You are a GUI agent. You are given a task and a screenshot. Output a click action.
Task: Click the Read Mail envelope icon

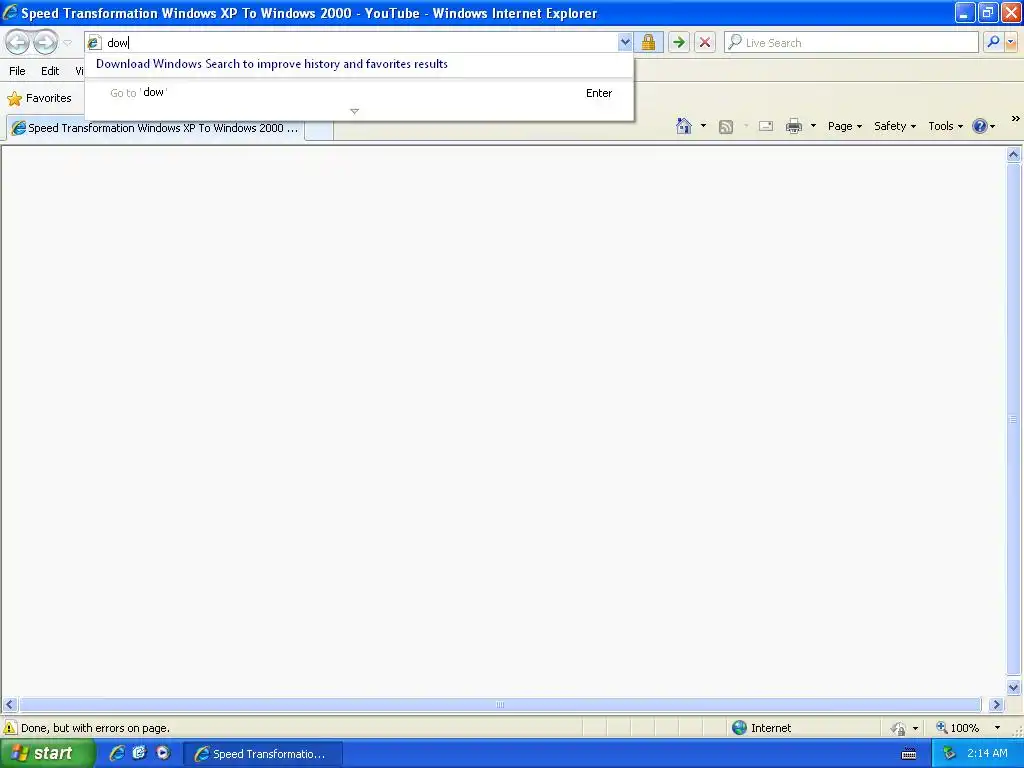766,126
